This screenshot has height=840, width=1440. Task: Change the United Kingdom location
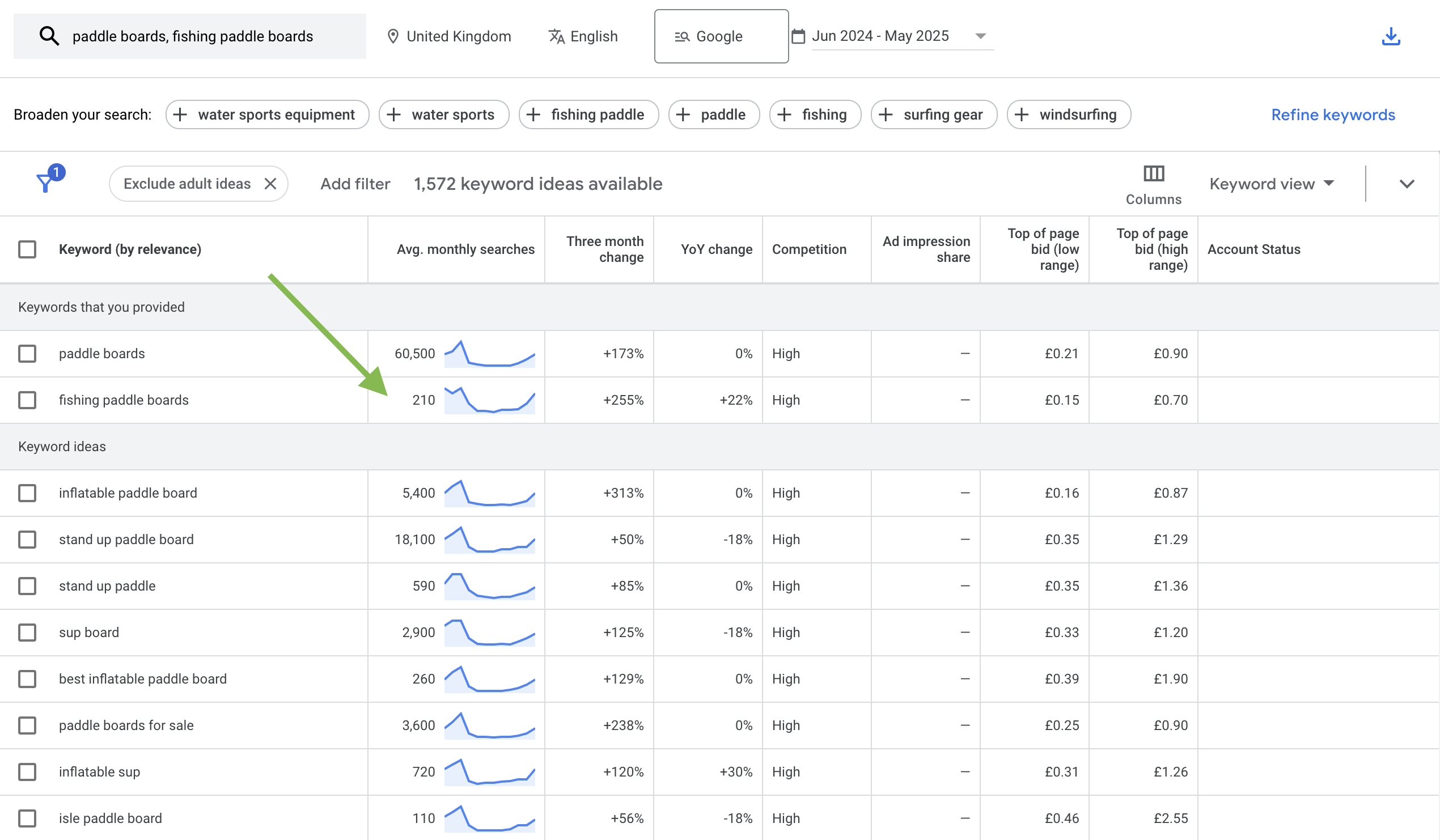(x=449, y=37)
